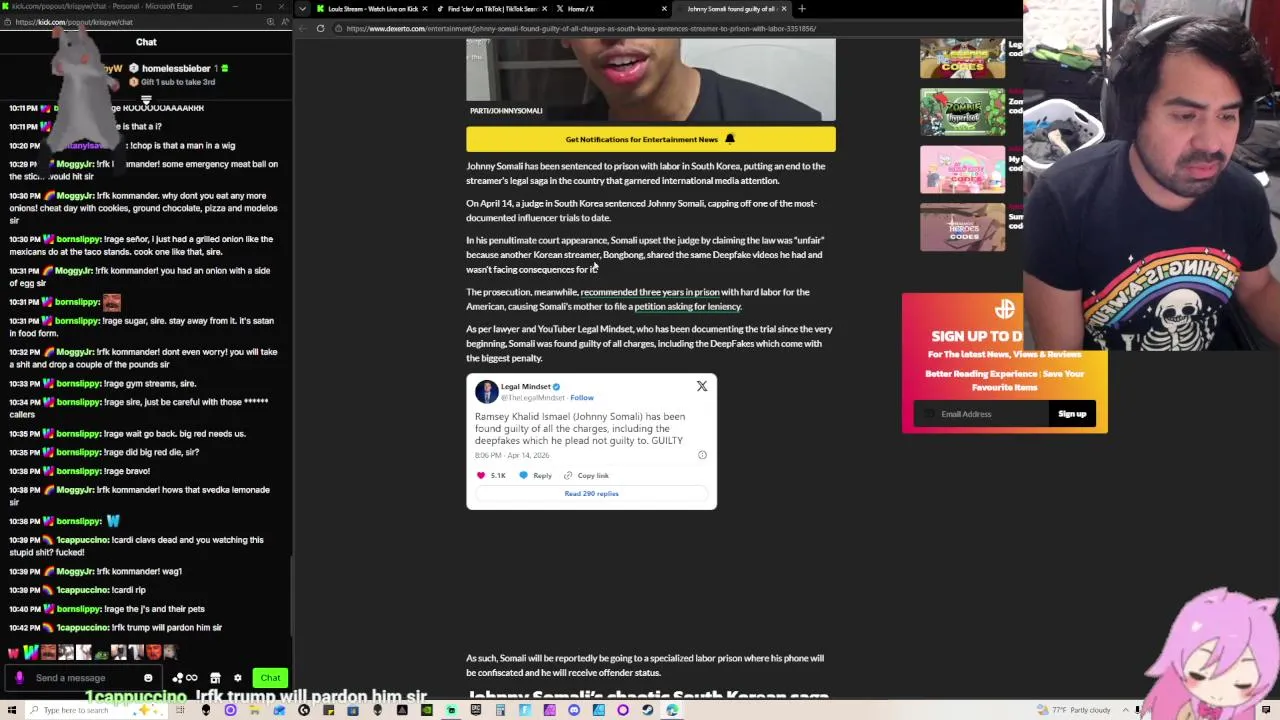
Task: Click the newsletter Sign up button
Action: (x=1072, y=414)
